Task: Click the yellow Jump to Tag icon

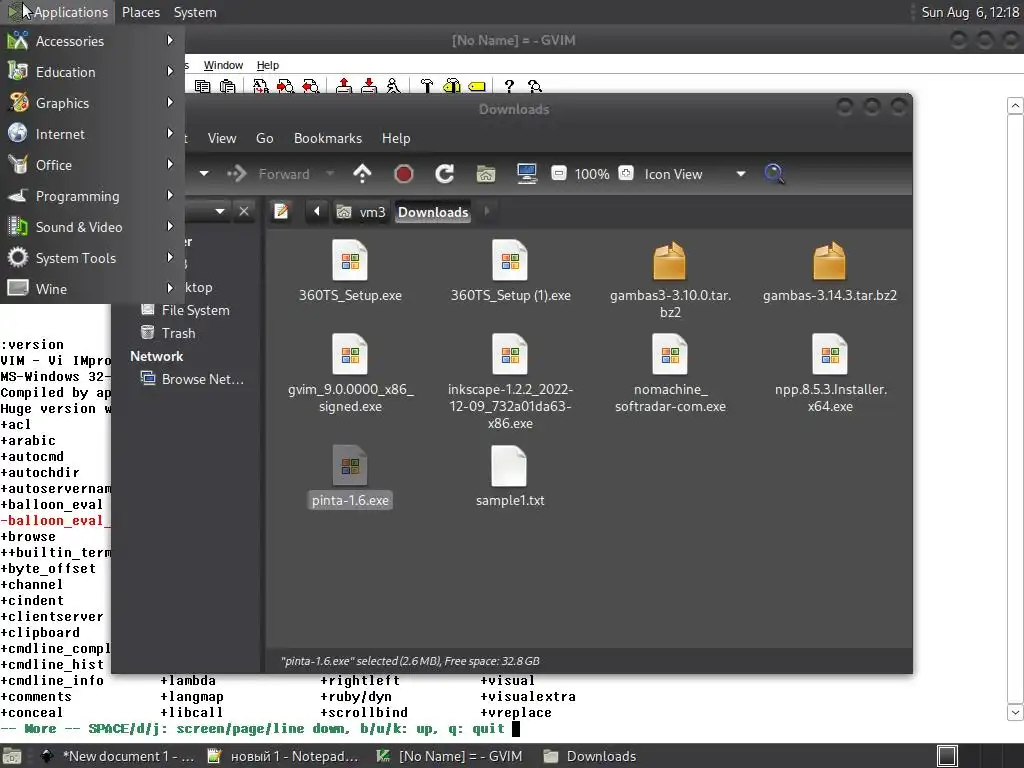Action: click(477, 86)
